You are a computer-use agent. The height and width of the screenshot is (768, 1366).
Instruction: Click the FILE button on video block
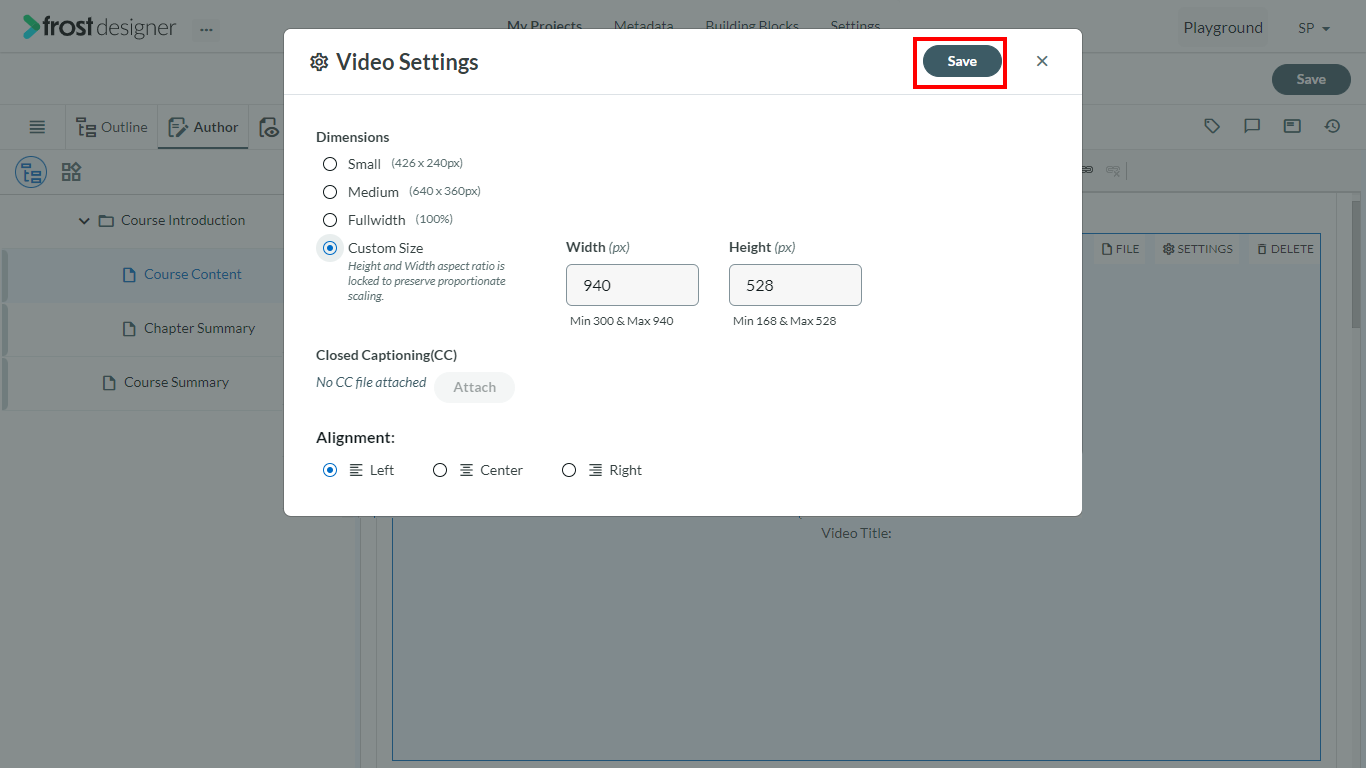(x=1121, y=249)
